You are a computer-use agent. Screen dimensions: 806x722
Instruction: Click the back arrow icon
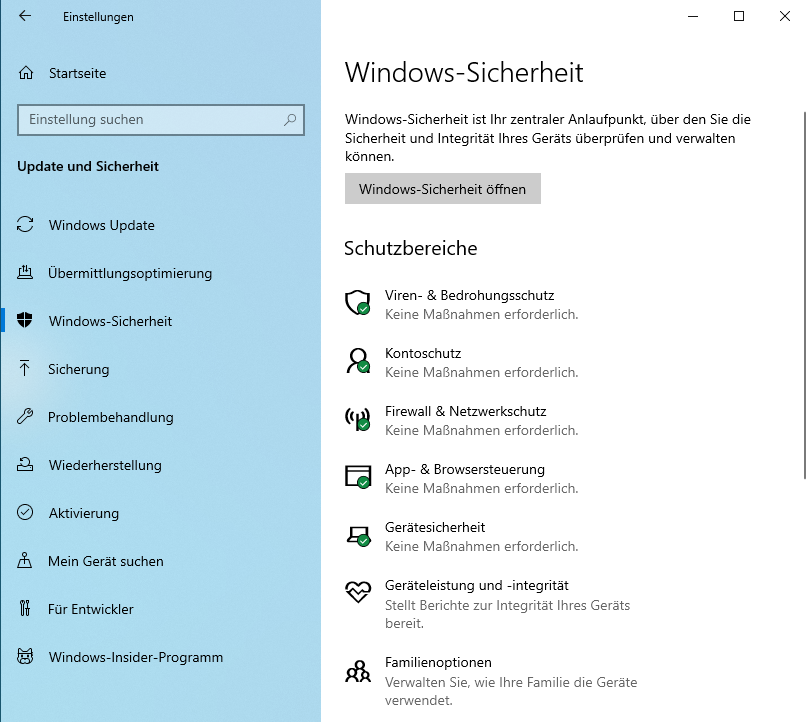(25, 16)
